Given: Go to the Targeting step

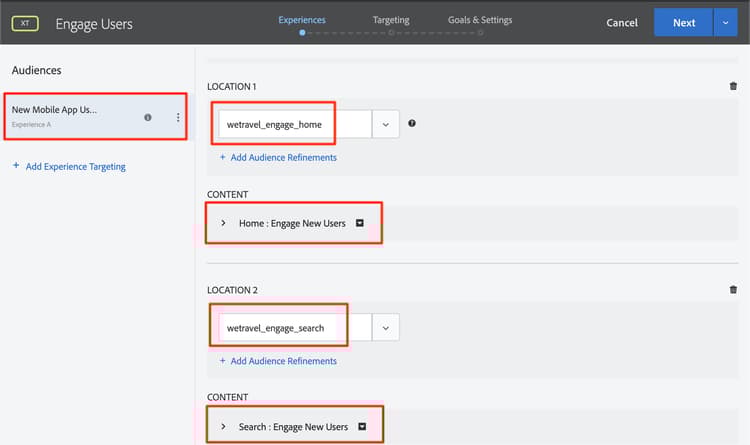Looking at the screenshot, I should (x=391, y=20).
